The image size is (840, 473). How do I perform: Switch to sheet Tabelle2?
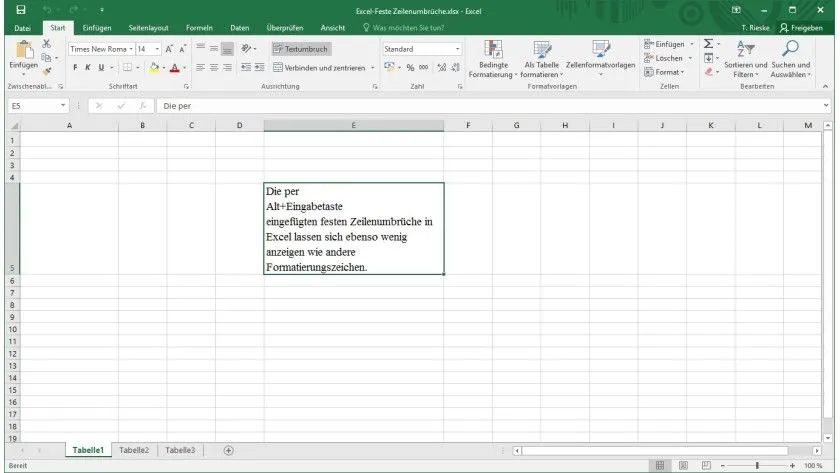tap(134, 451)
